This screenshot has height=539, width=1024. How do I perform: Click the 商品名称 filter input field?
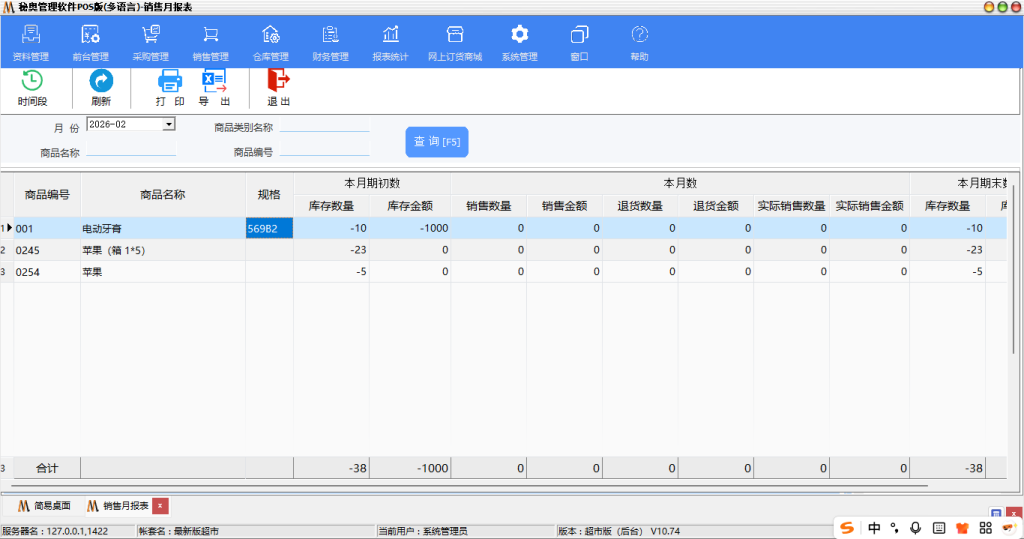click(x=130, y=152)
